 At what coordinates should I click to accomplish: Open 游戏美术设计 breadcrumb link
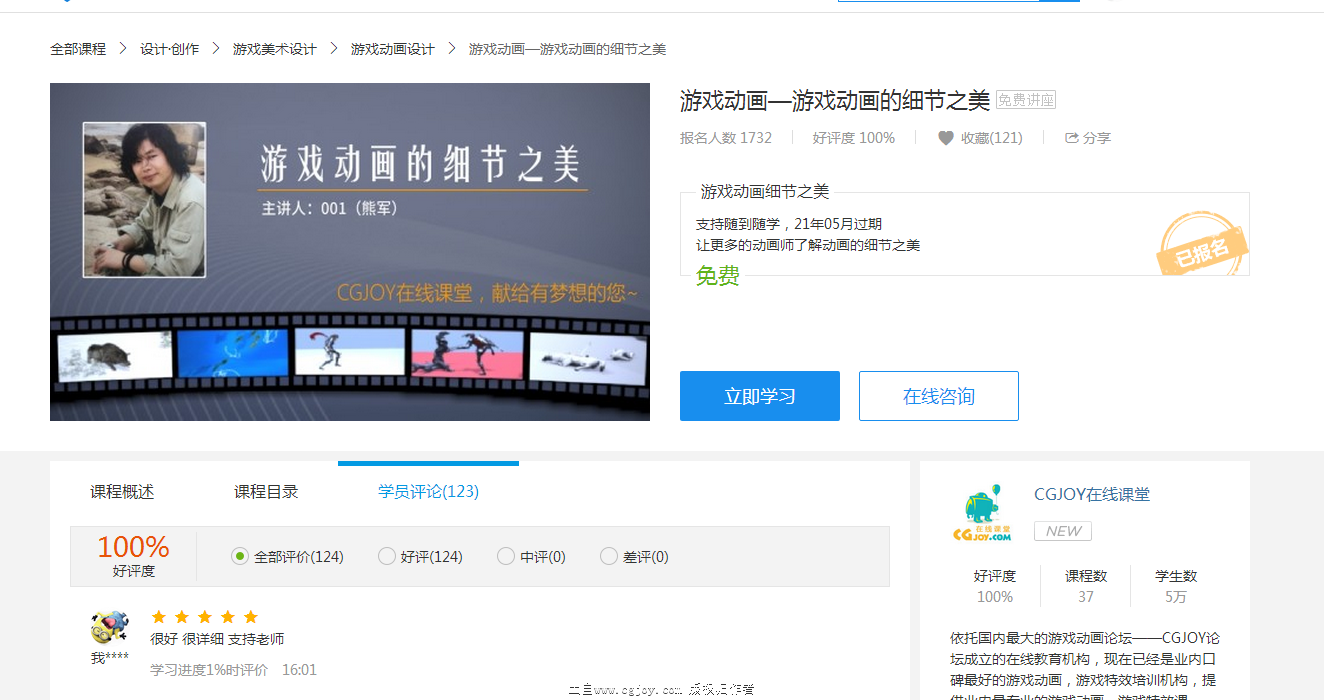pyautogui.click(x=274, y=49)
